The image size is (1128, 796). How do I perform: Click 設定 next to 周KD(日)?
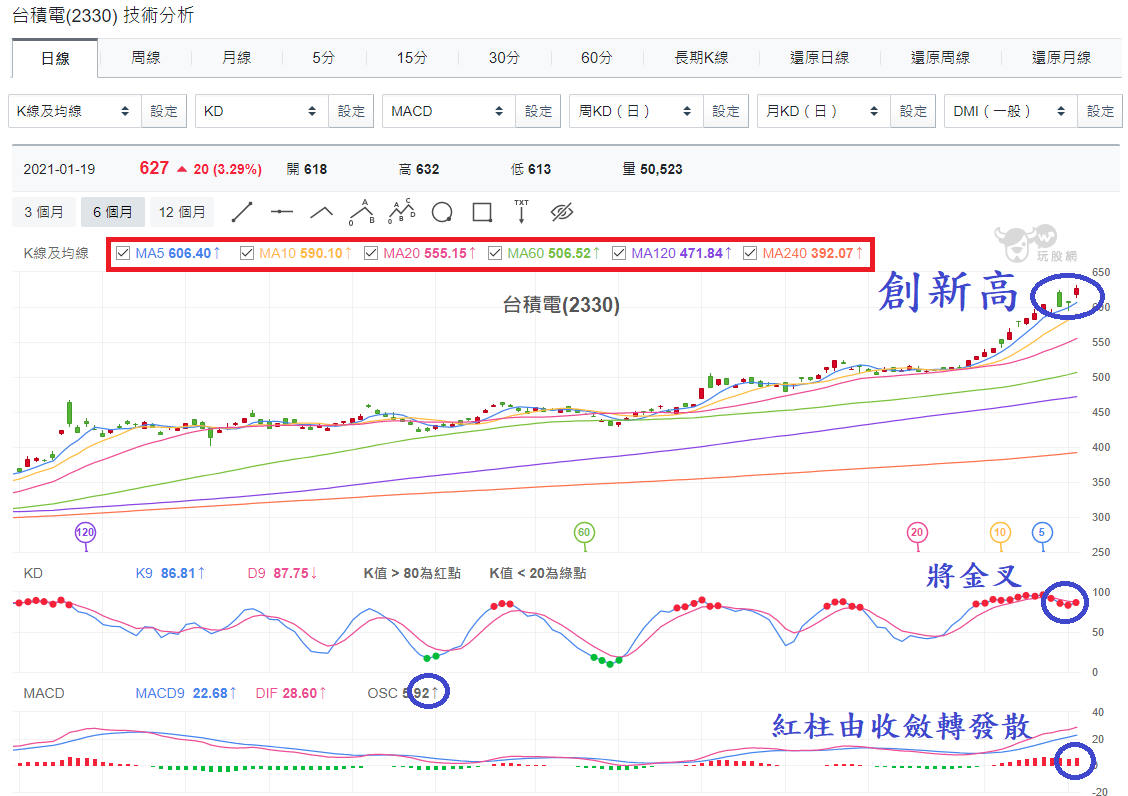point(726,111)
